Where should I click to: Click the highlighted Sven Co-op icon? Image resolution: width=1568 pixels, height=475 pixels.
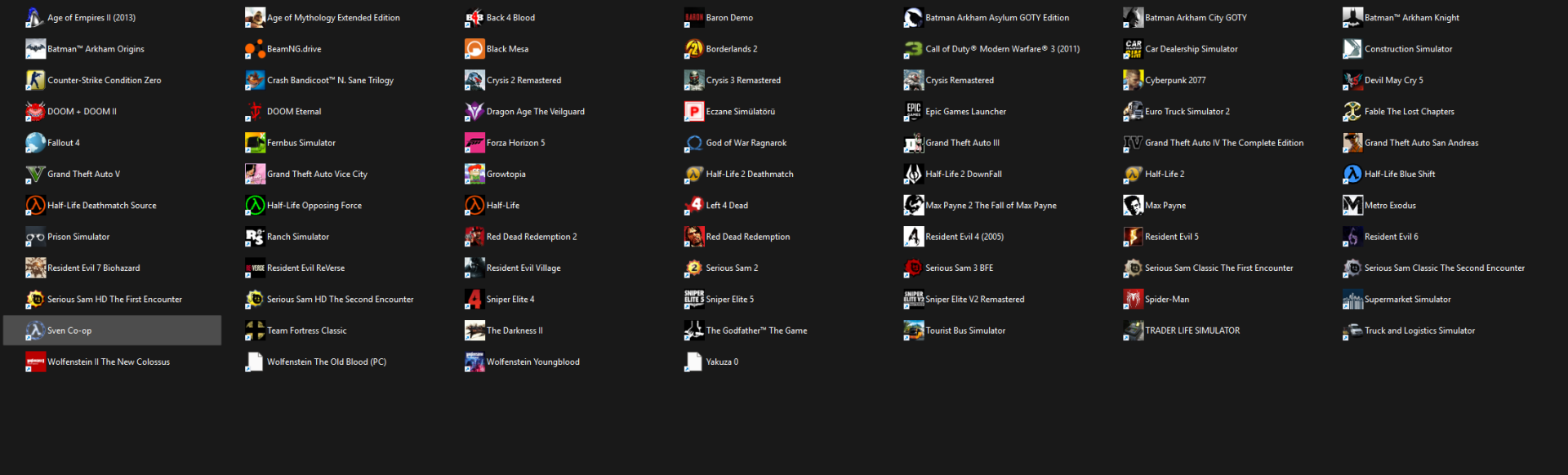point(35,331)
